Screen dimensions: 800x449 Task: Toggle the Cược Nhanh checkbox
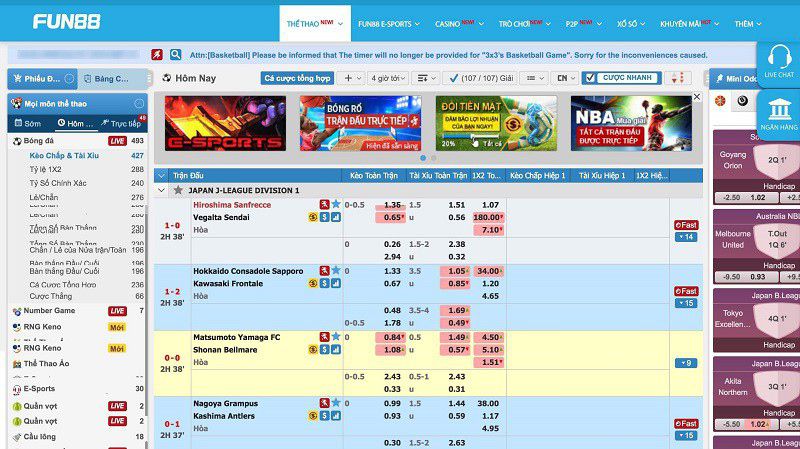pos(590,78)
